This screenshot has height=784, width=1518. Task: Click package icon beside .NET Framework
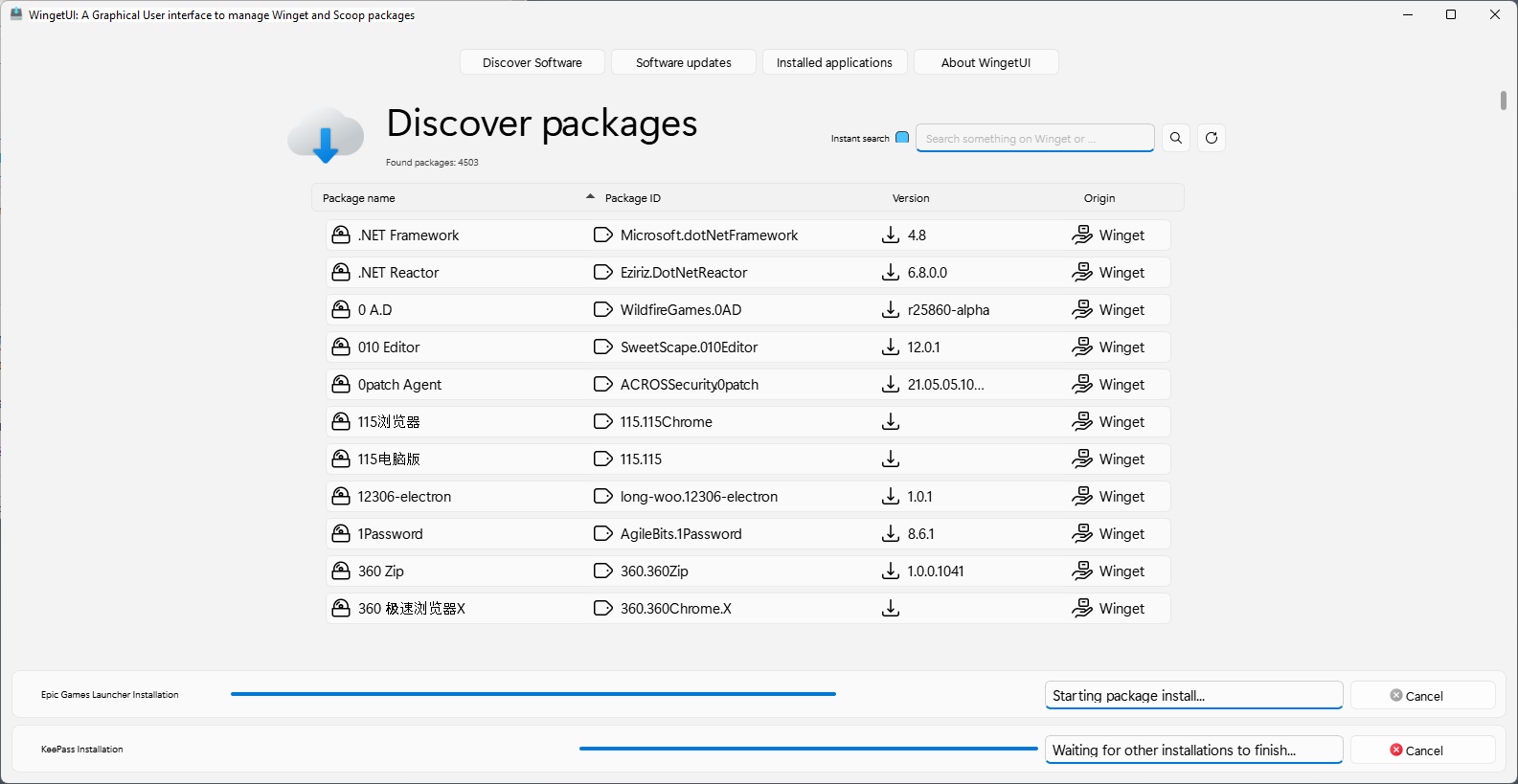pyautogui.click(x=340, y=235)
